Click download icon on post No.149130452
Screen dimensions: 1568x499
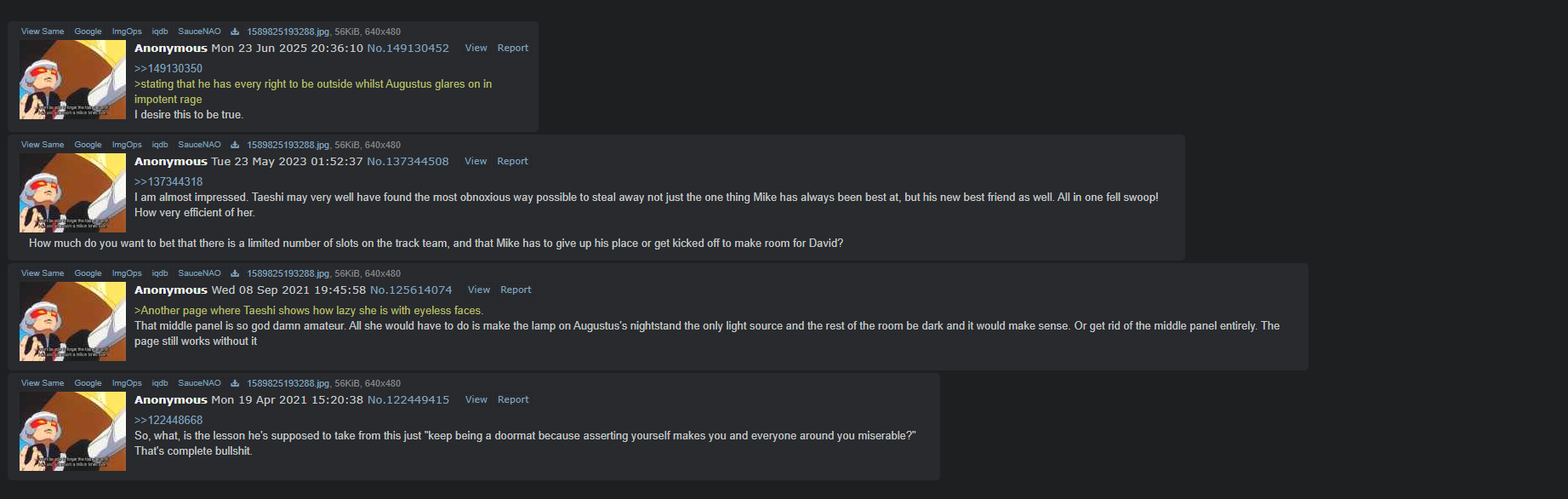(x=235, y=32)
